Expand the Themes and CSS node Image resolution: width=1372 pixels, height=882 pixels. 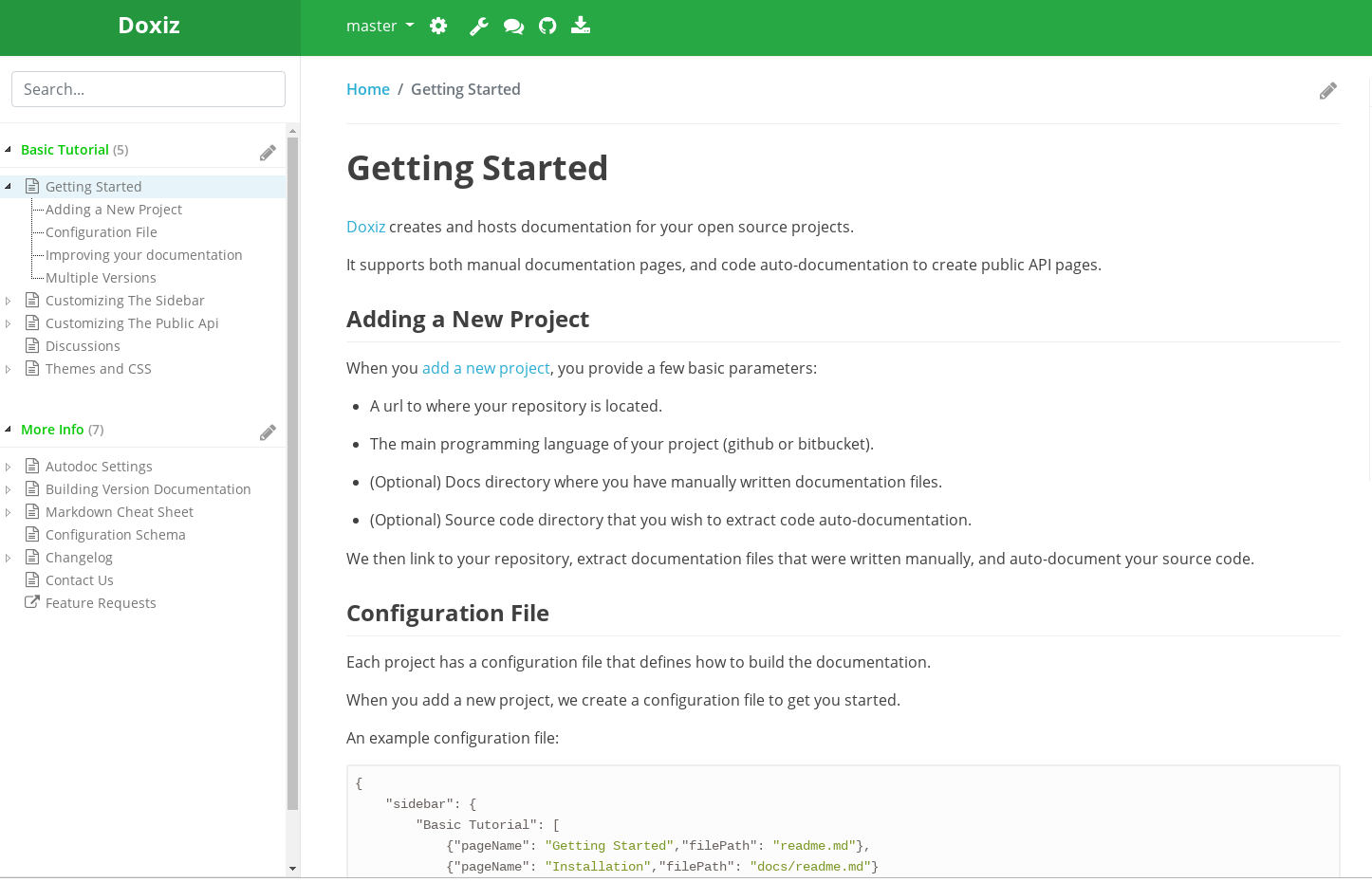[8, 369]
